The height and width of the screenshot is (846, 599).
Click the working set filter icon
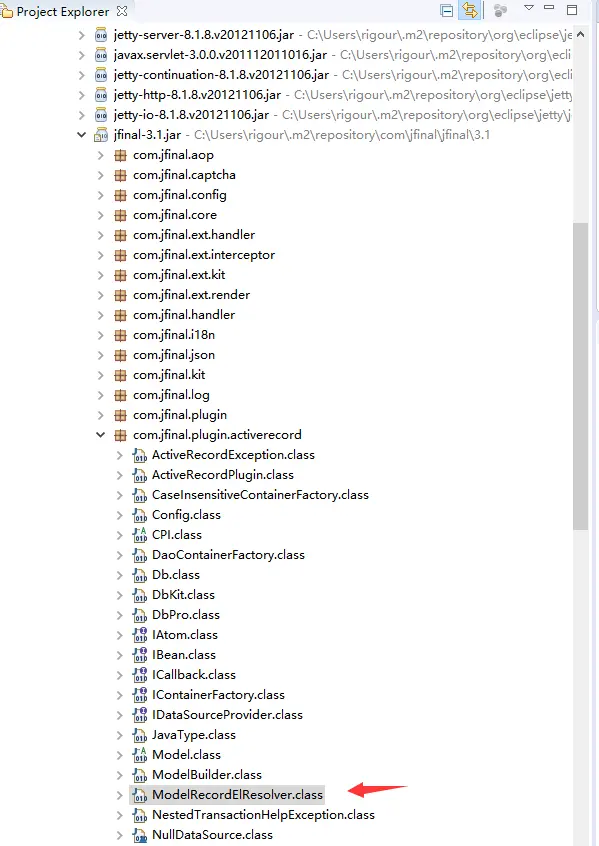coord(500,10)
